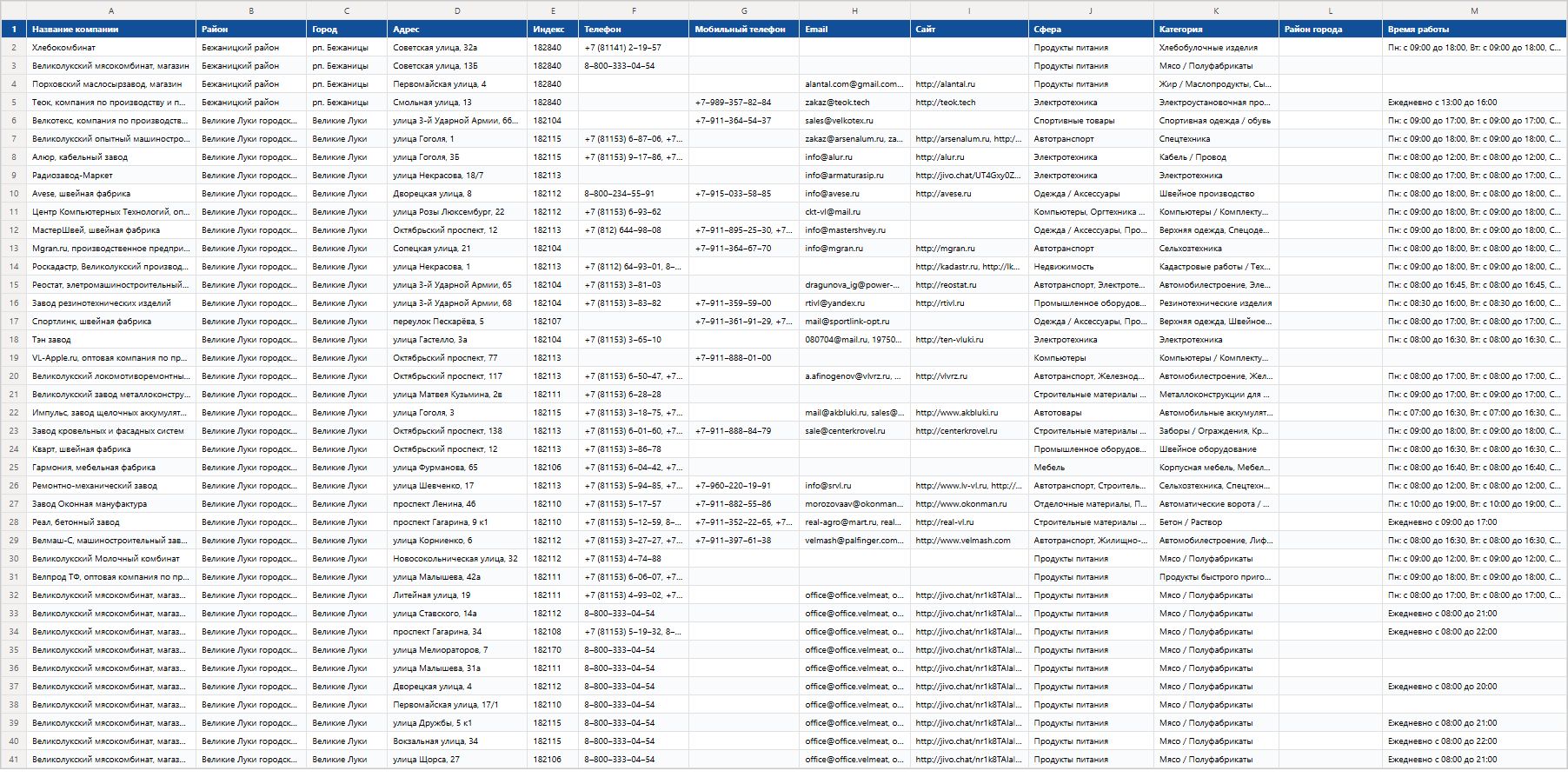
Task: Click the http://www.velmash.com website cell
Action: click(x=969, y=541)
